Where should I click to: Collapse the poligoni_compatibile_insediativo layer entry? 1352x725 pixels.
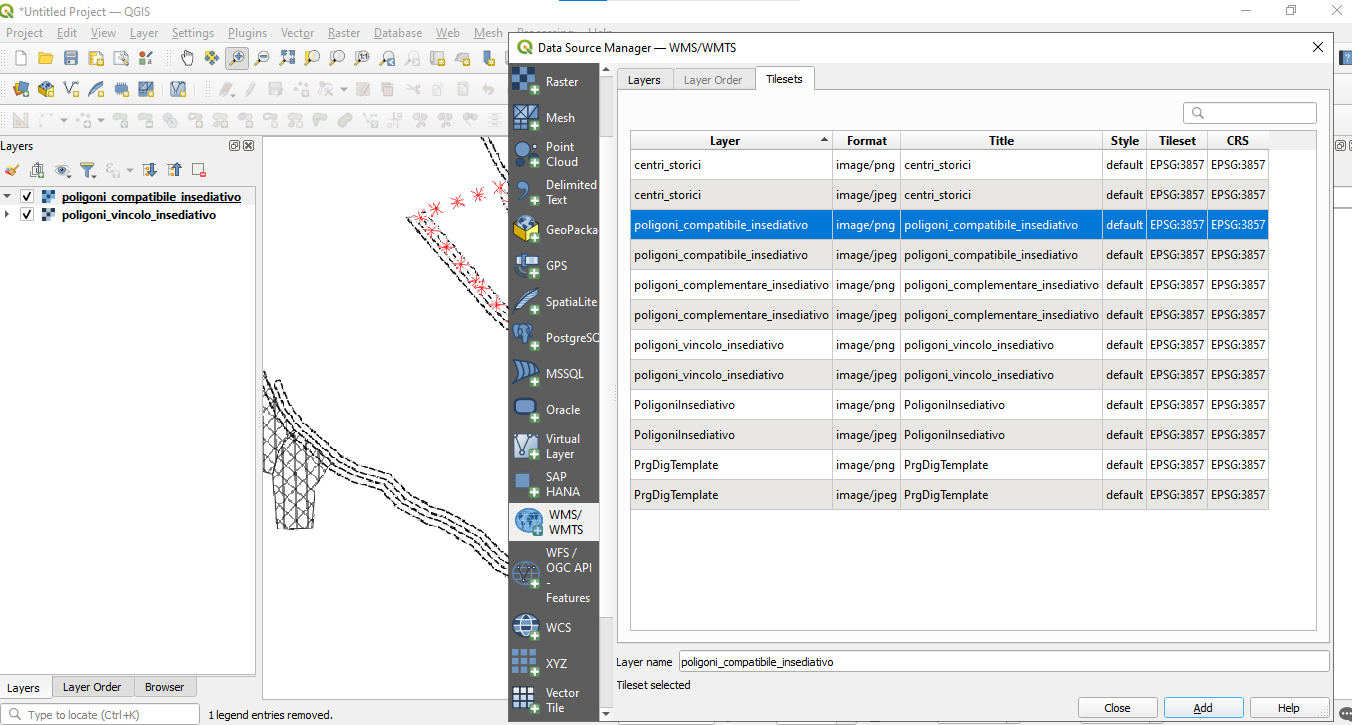click(x=8, y=196)
